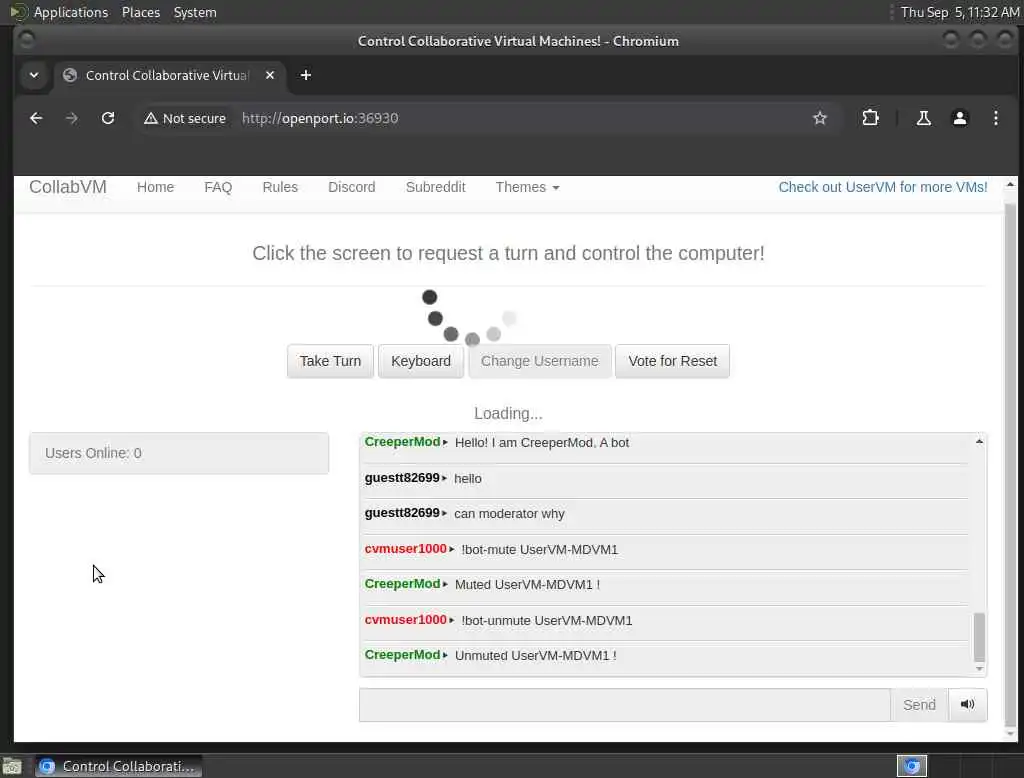Focus the address bar URL openport.io
1024x778 pixels.
pyautogui.click(x=320, y=118)
